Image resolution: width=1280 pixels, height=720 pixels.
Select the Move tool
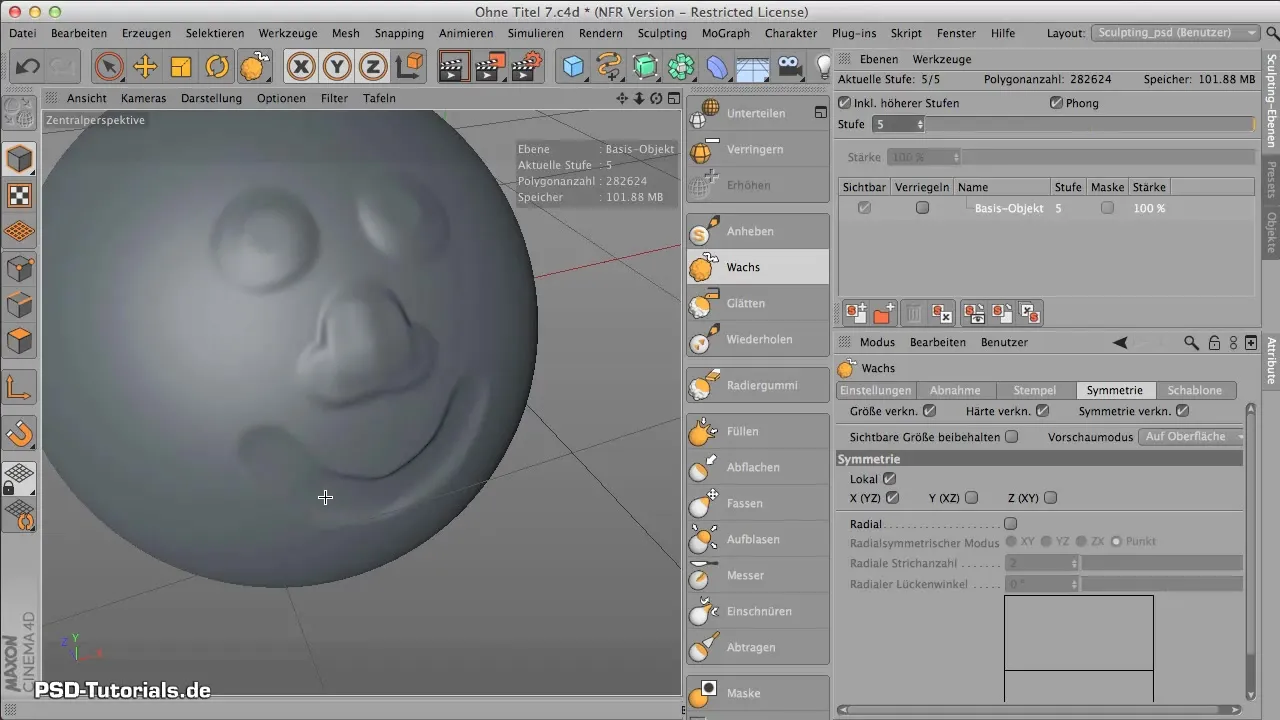click(145, 67)
